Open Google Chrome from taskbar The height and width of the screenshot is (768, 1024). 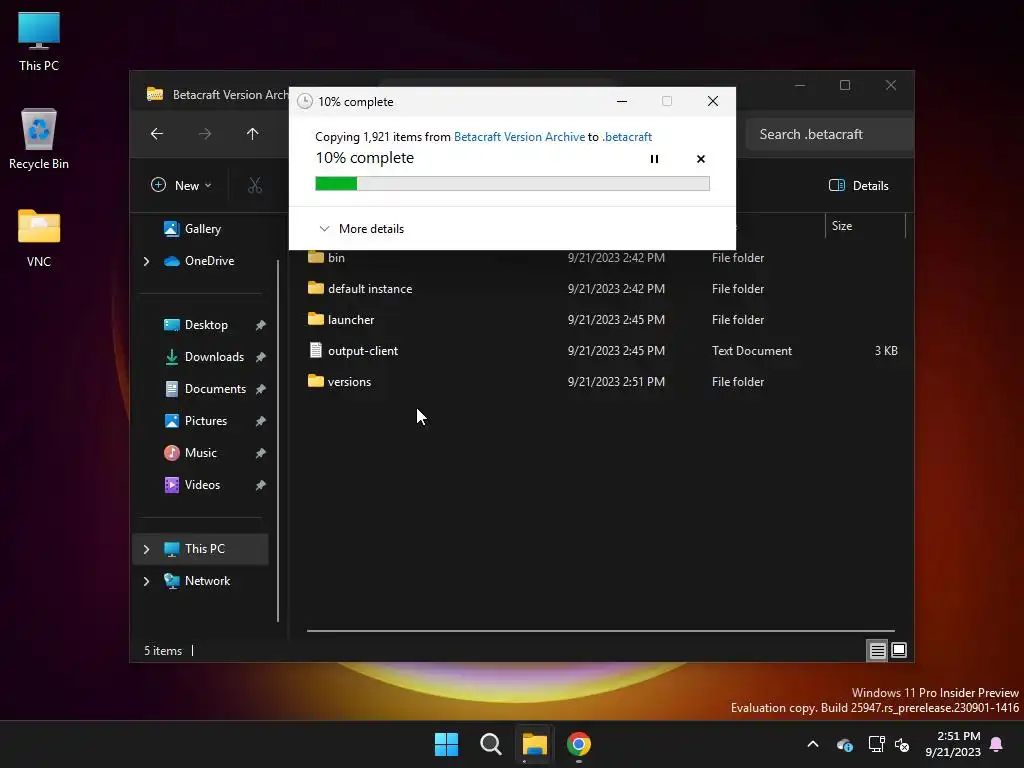579,744
